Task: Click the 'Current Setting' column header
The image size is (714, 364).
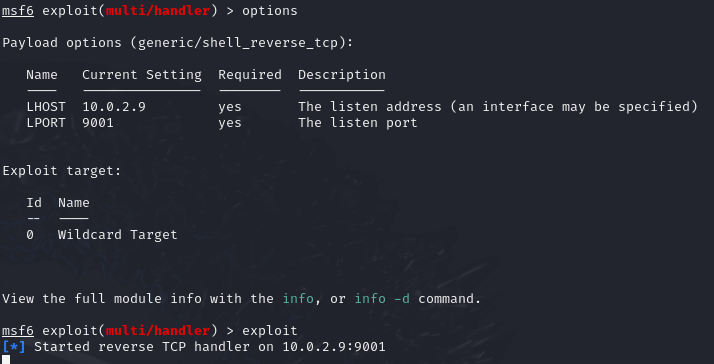Action: pos(142,75)
